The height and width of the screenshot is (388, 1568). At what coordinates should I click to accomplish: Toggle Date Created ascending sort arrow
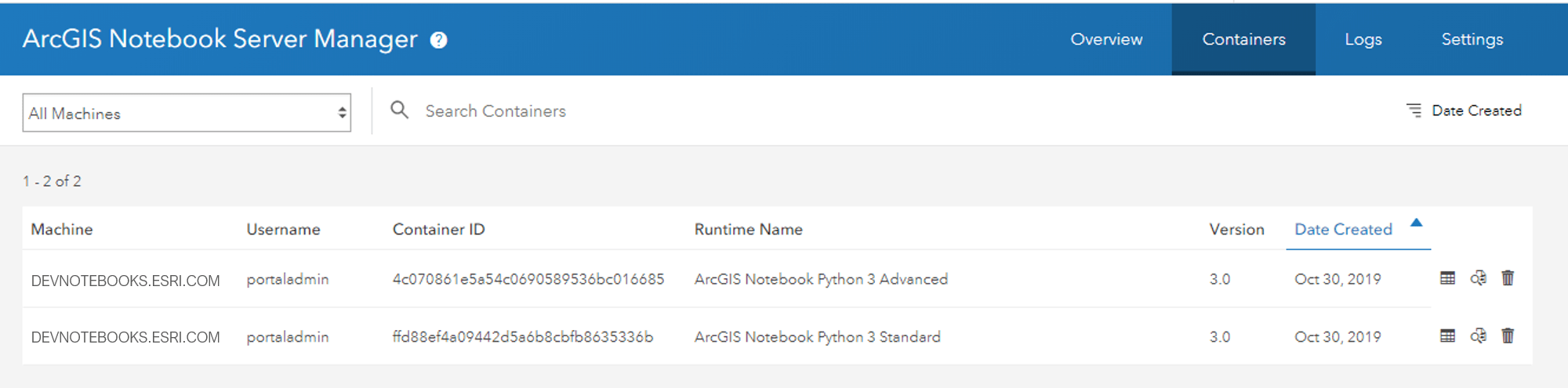pos(1416,223)
